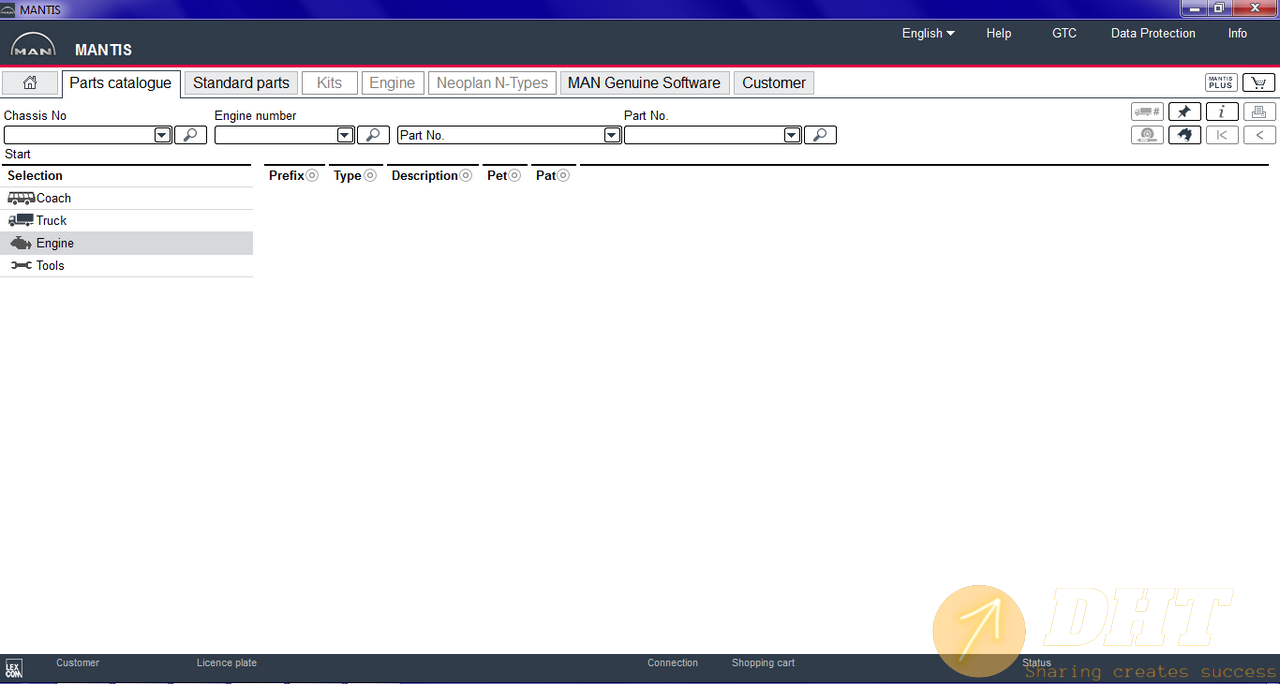Expand the Chassis No dropdown arrow
This screenshot has height=684, width=1280.
[162, 135]
